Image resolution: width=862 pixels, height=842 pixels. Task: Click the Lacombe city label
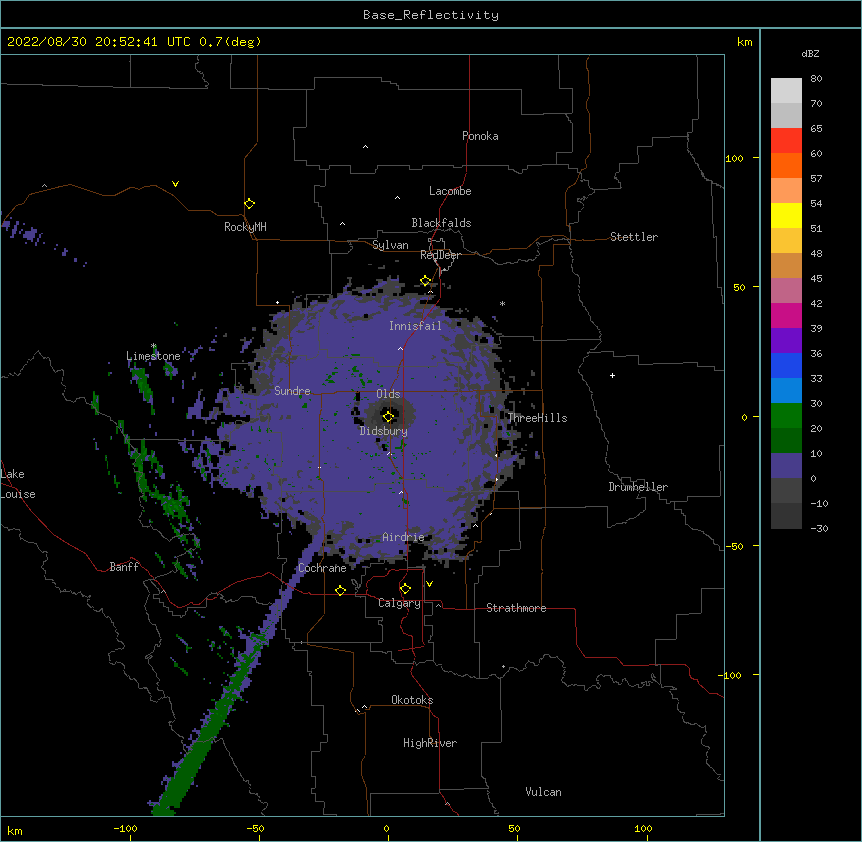[450, 191]
